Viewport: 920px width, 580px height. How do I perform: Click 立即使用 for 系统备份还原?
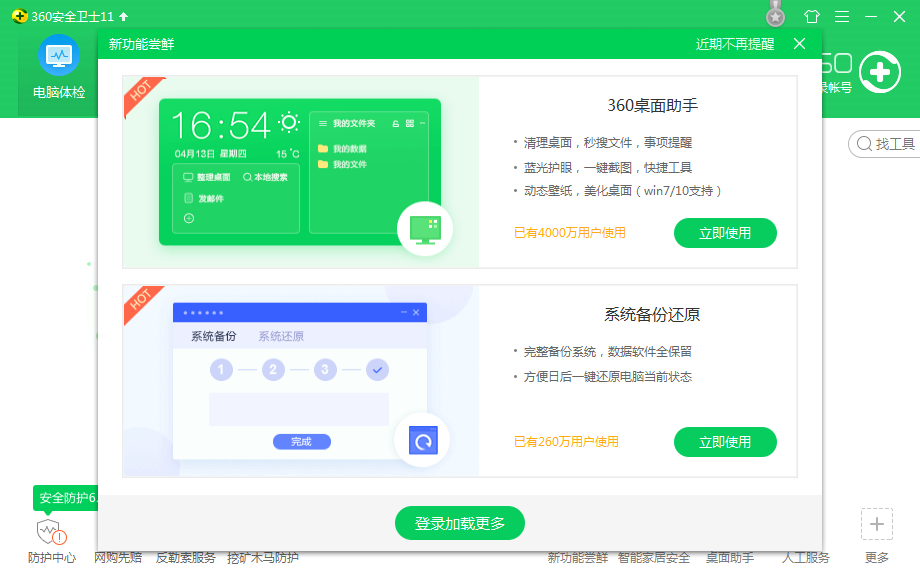click(725, 442)
